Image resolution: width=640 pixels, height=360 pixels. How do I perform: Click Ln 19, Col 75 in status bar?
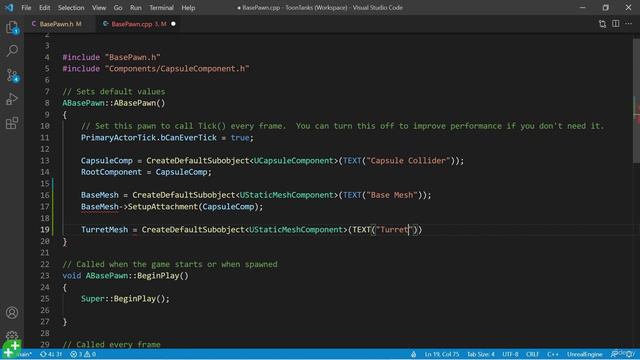click(442, 354)
